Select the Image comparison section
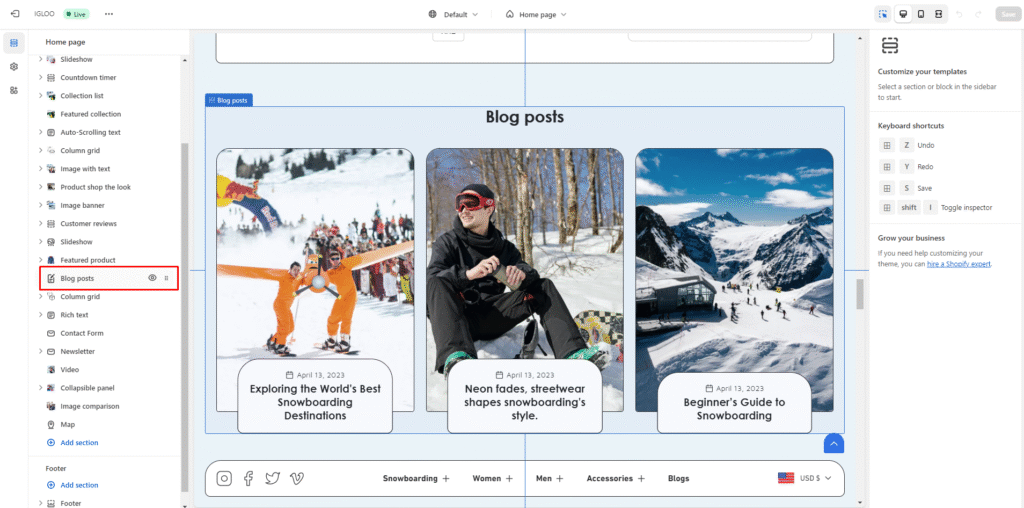 point(89,406)
